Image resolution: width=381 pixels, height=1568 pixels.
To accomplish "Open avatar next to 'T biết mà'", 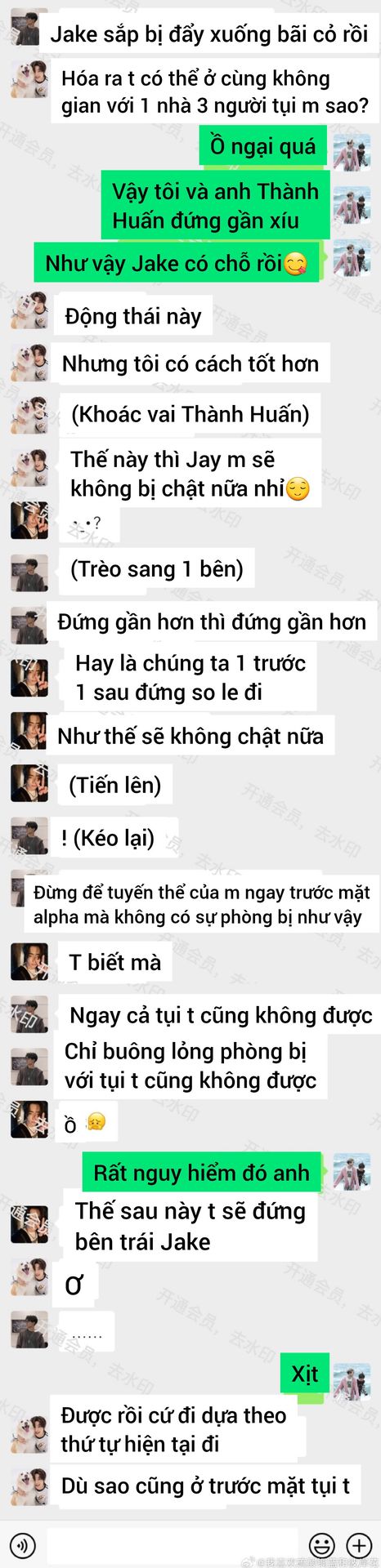I will pyautogui.click(x=29, y=960).
